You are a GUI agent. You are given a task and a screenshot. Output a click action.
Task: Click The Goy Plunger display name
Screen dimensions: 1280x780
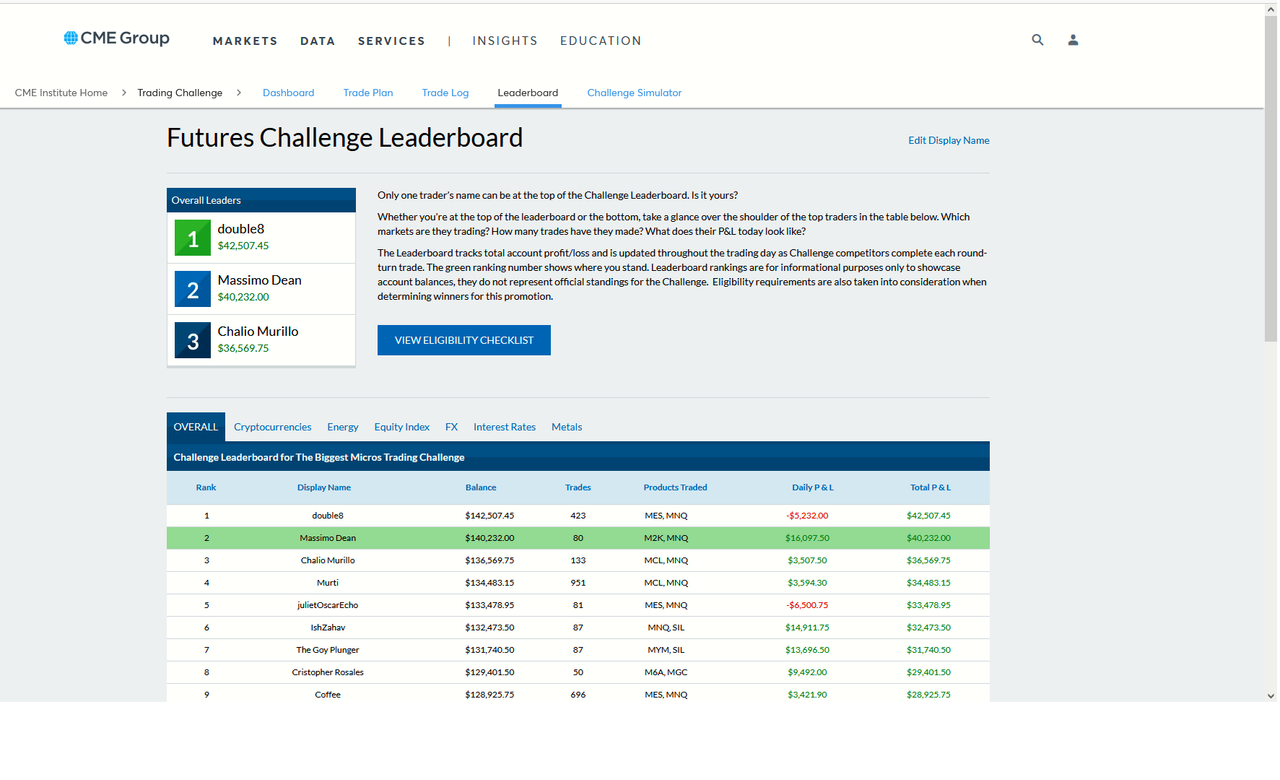[328, 650]
